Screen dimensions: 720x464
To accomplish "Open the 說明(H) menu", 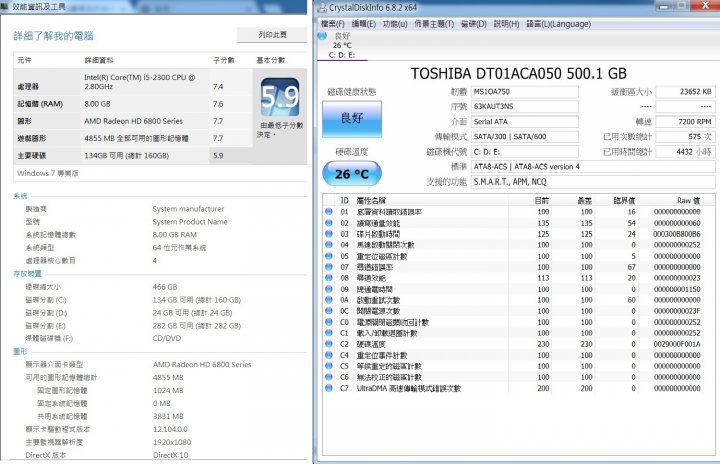I will tap(506, 24).
